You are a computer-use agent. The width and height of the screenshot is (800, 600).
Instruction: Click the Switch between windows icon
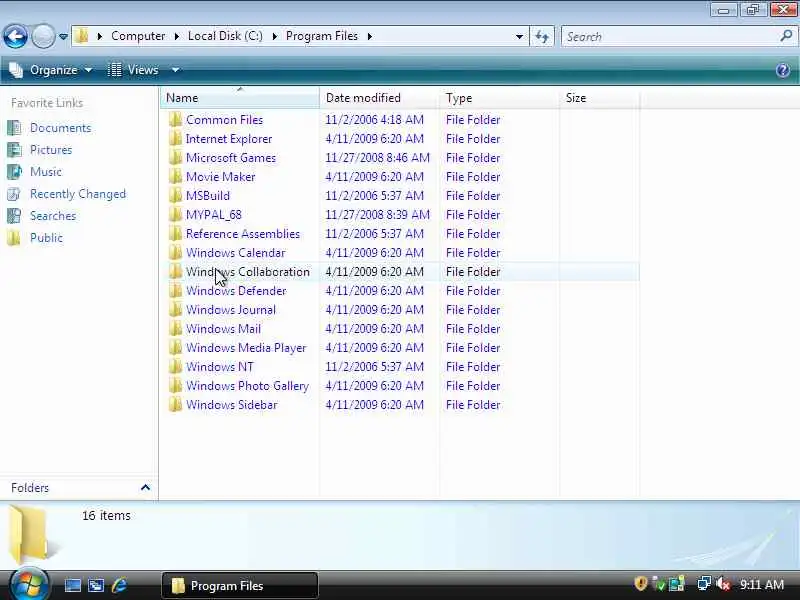[x=96, y=585]
